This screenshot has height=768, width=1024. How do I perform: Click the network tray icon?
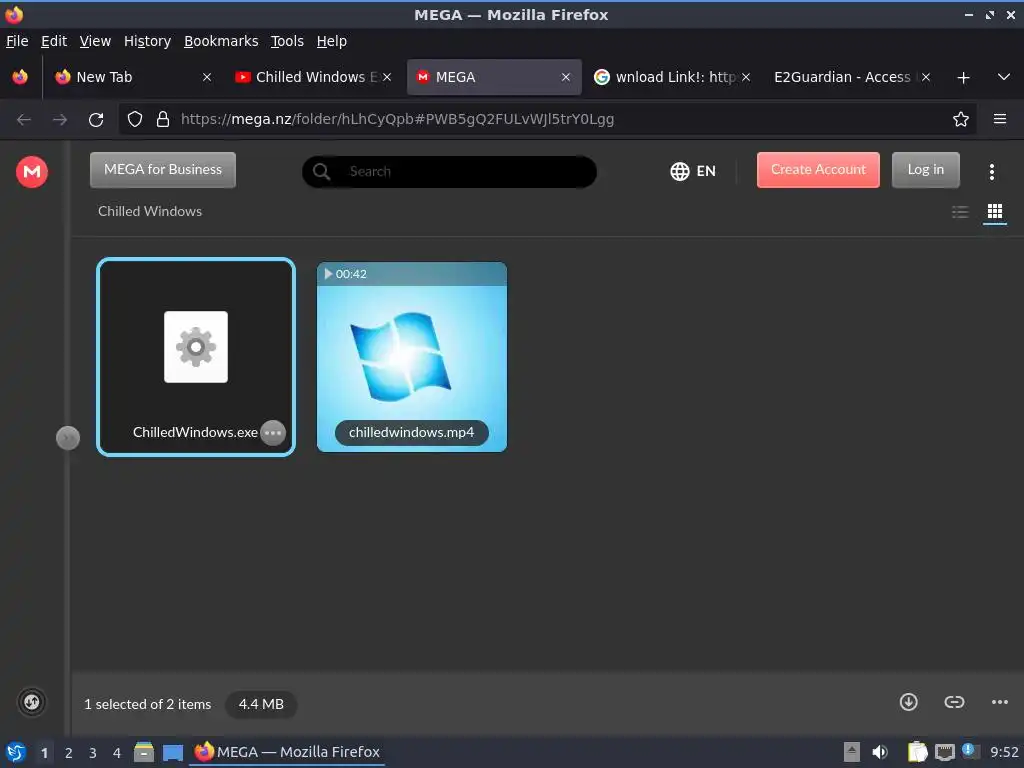pyautogui.click(x=944, y=752)
